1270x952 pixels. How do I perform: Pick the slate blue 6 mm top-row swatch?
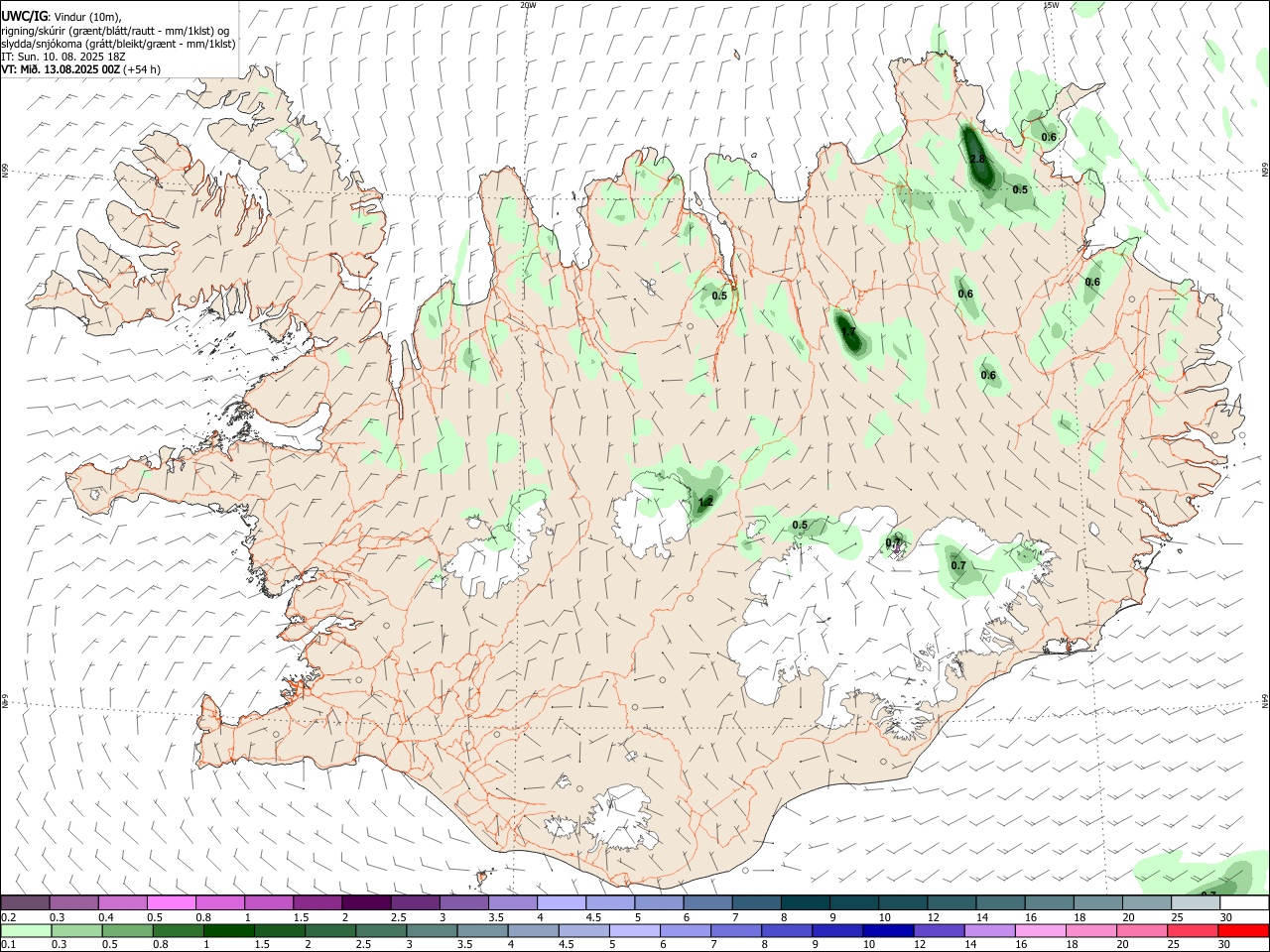708,902
